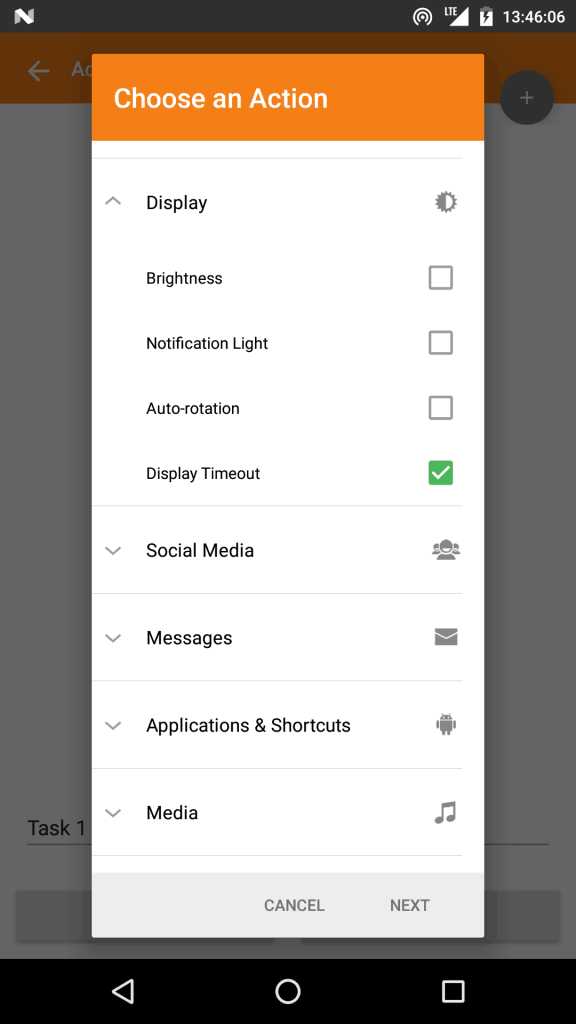Expand the Messages category chevron

[x=113, y=638]
